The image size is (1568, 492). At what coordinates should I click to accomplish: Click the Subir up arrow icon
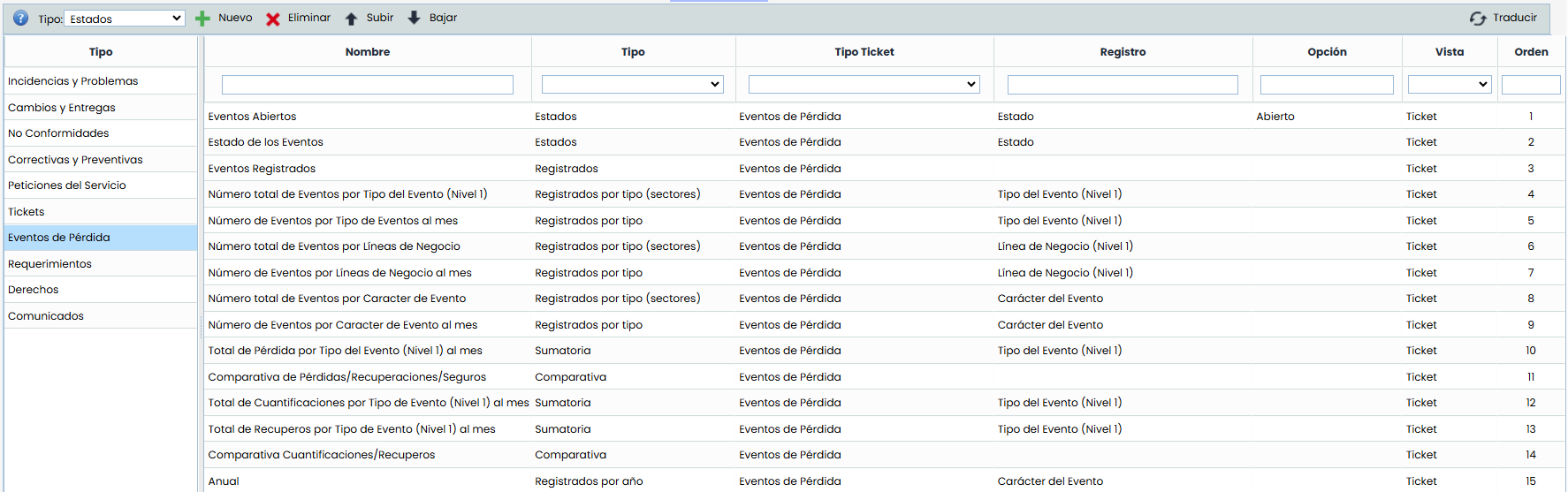pyautogui.click(x=351, y=19)
